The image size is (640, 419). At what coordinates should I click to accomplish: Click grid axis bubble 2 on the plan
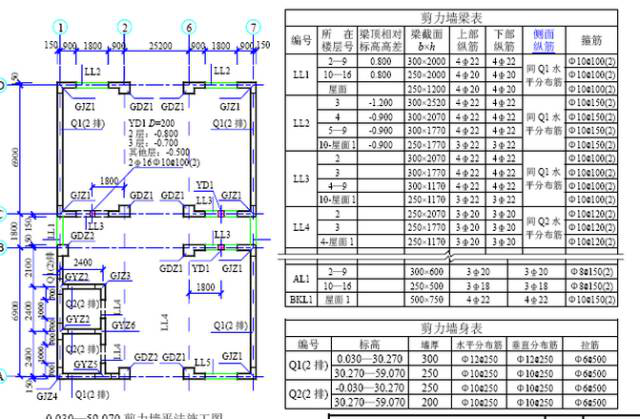(124, 28)
